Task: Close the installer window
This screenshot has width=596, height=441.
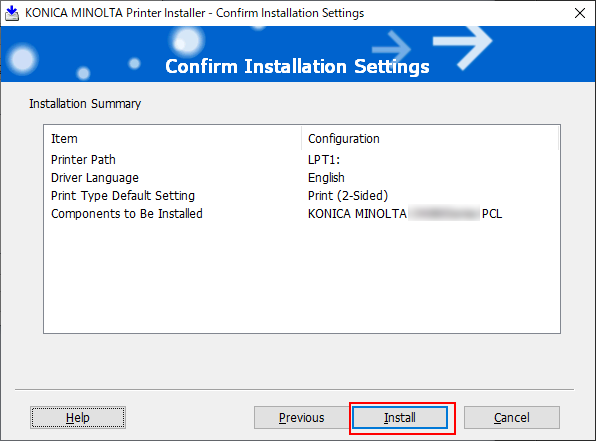Action: tap(580, 13)
